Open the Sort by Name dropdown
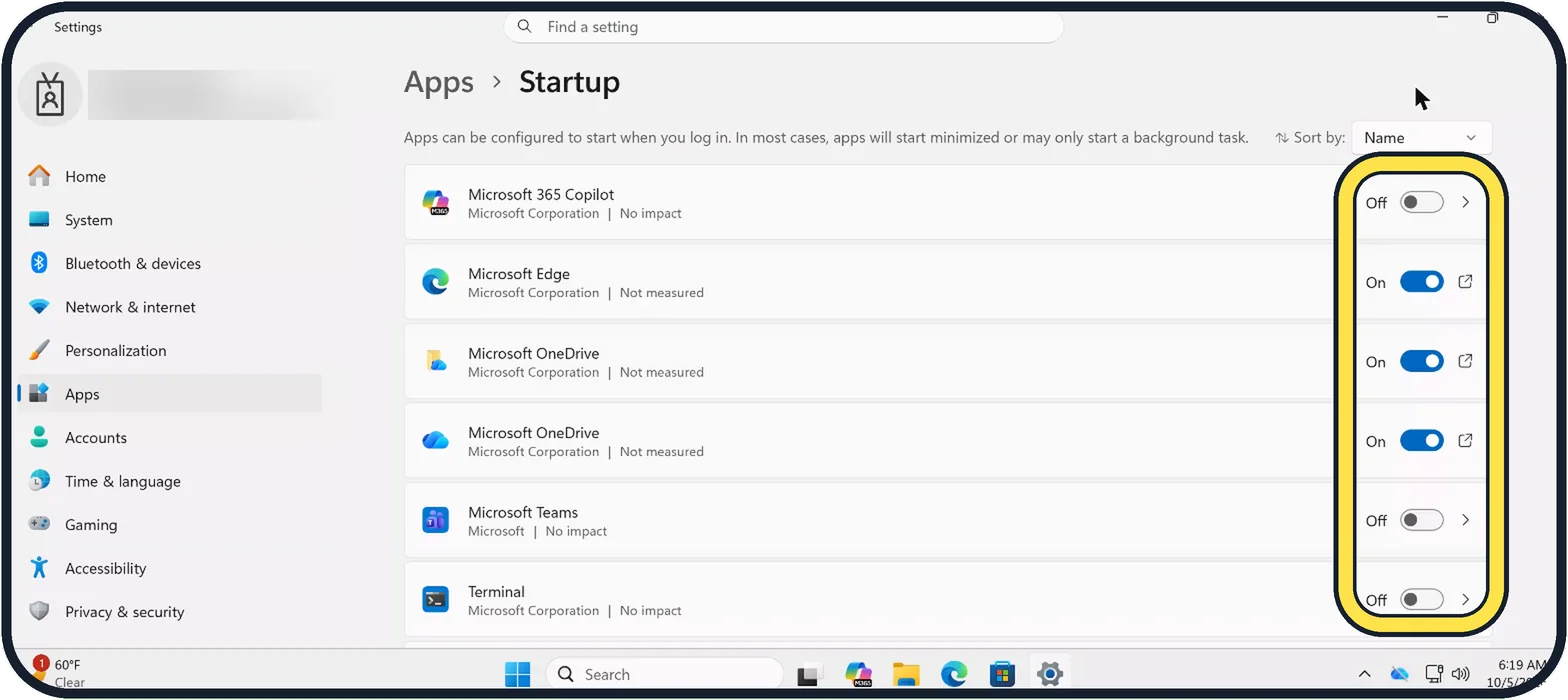1568x700 pixels. point(1421,138)
